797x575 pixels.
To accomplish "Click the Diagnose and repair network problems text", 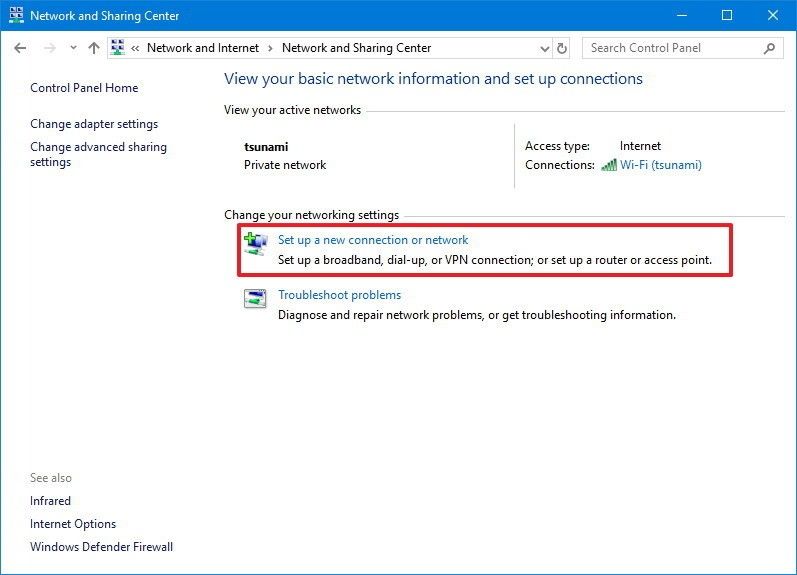I will coord(477,315).
